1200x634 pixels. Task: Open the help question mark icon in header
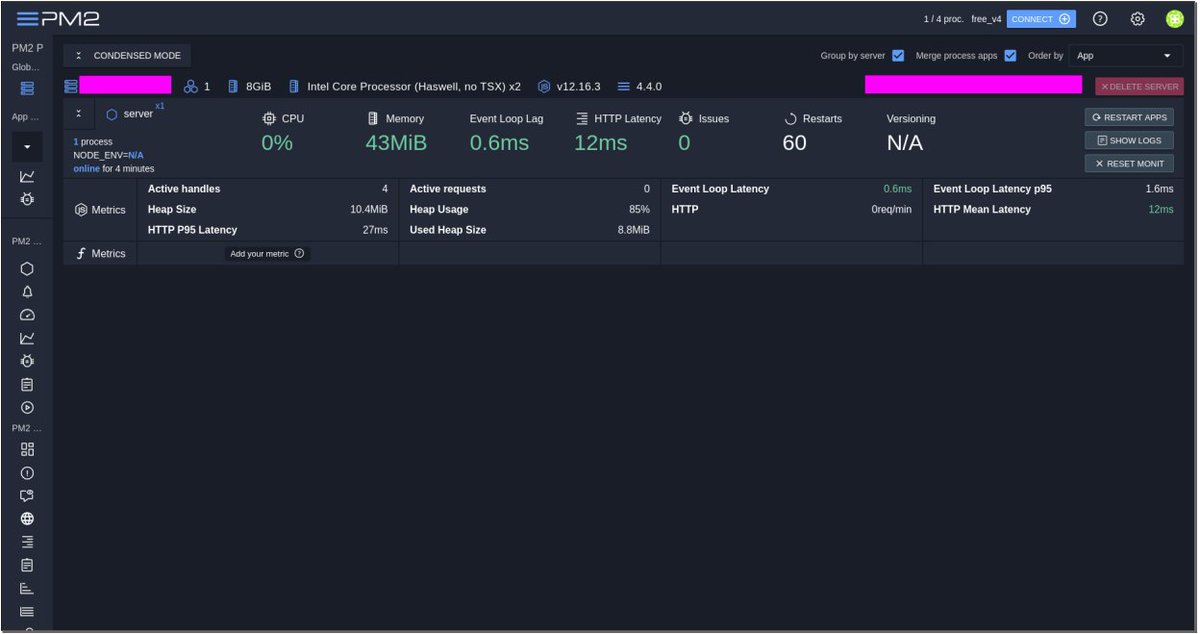coord(1100,18)
